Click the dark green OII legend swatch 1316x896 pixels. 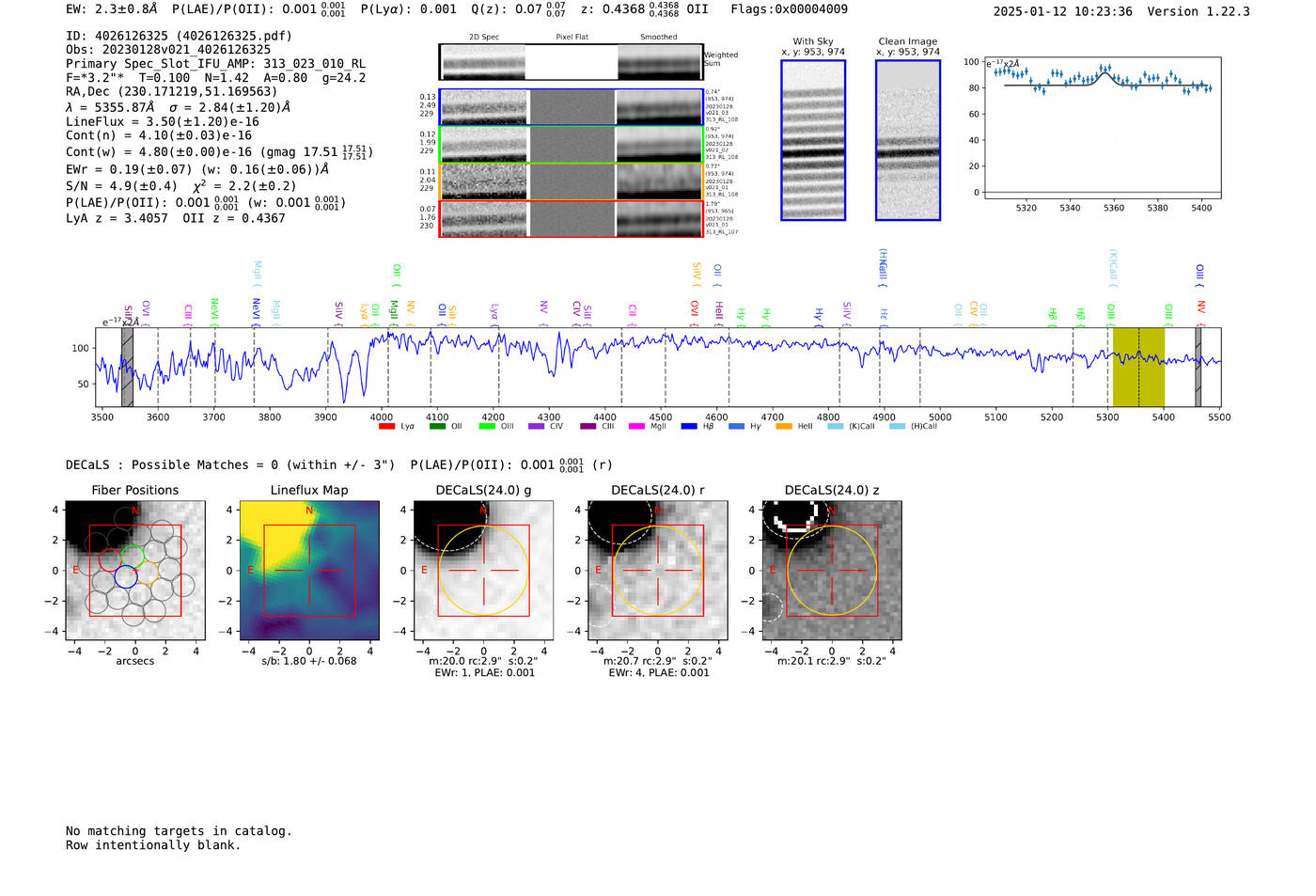(x=437, y=427)
